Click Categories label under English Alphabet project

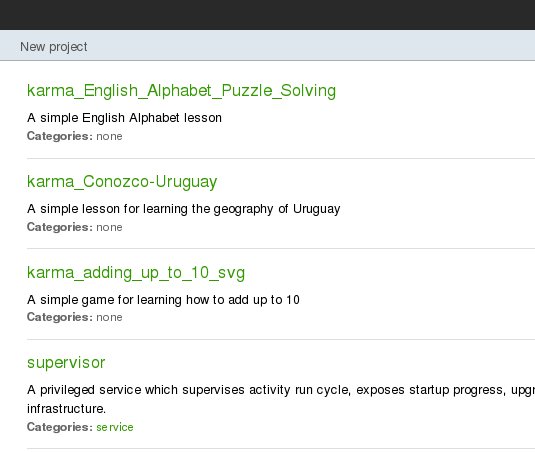click(60, 136)
